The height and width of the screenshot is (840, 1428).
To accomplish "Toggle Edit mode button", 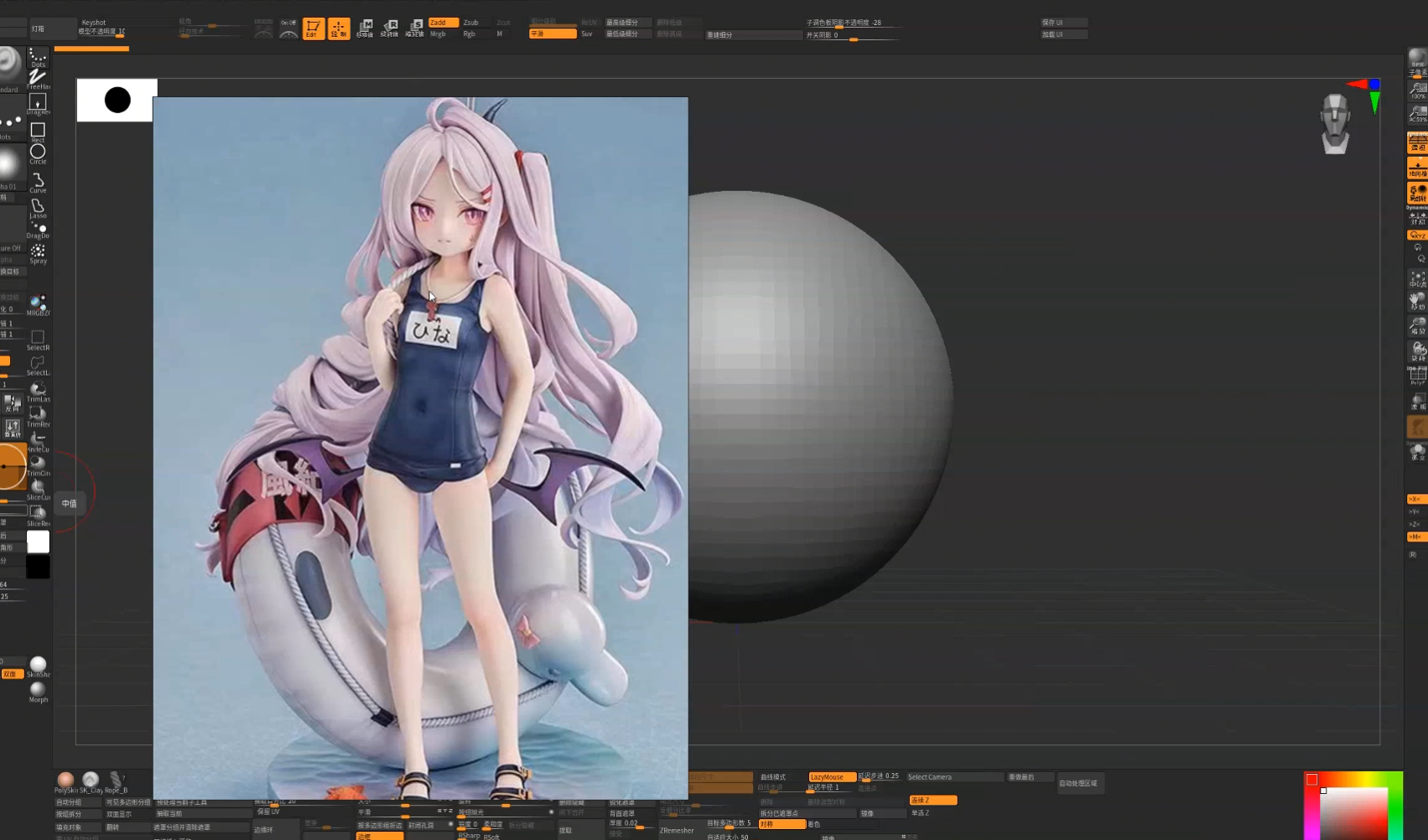I will point(313,29).
